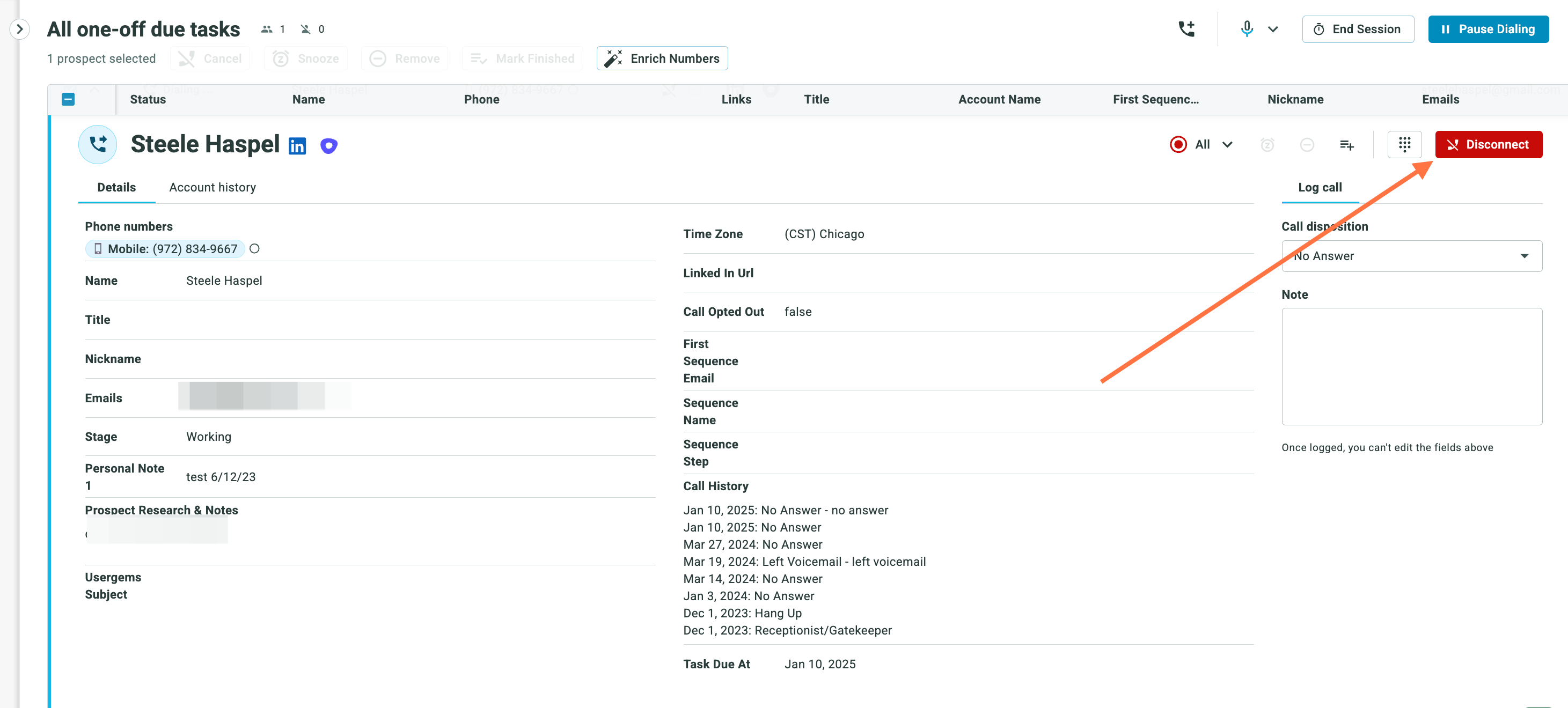
Task: Click the snooze alarm icon near recording control
Action: 1267,145
